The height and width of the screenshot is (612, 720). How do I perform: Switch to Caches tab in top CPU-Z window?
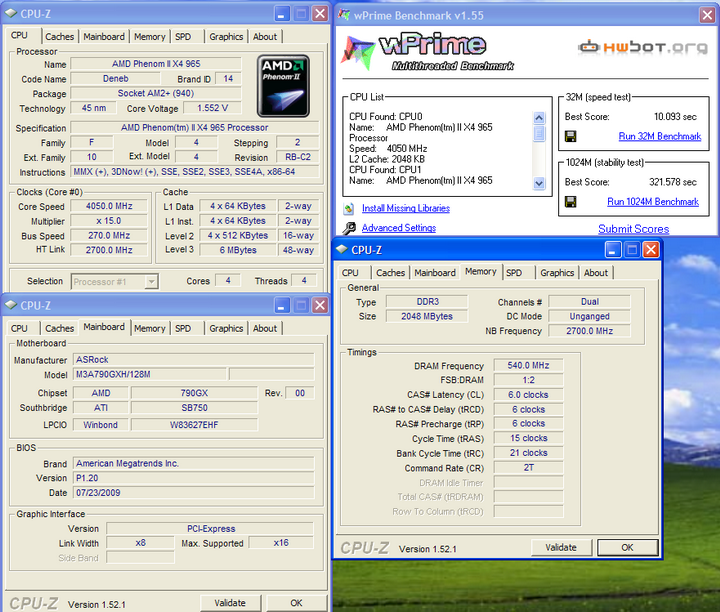click(x=59, y=37)
